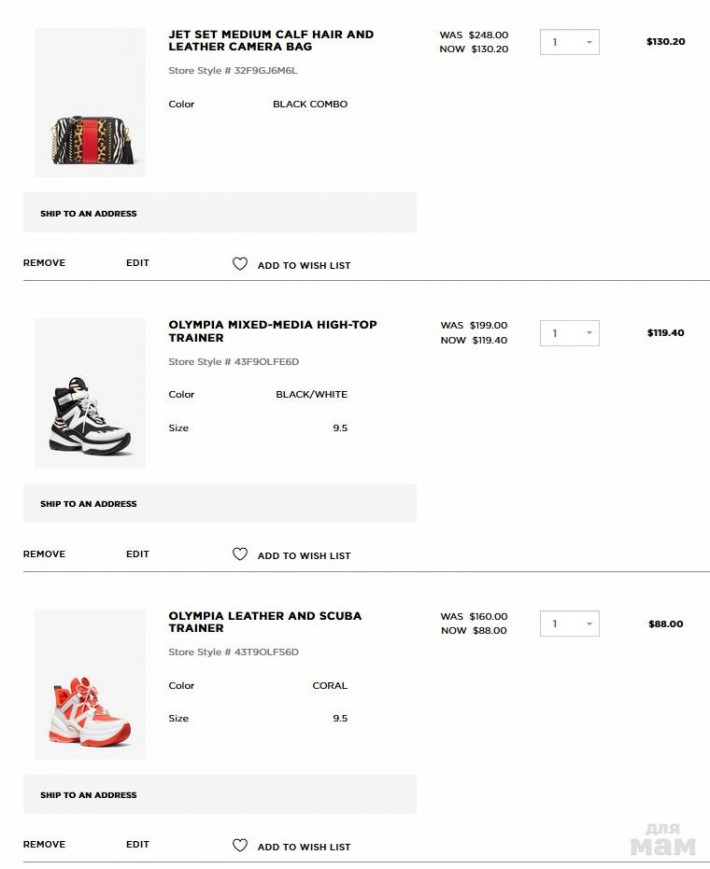The height and width of the screenshot is (869, 710).
Task: Open the Jet Set Medium Calf Hair title link
Action: tap(271, 40)
